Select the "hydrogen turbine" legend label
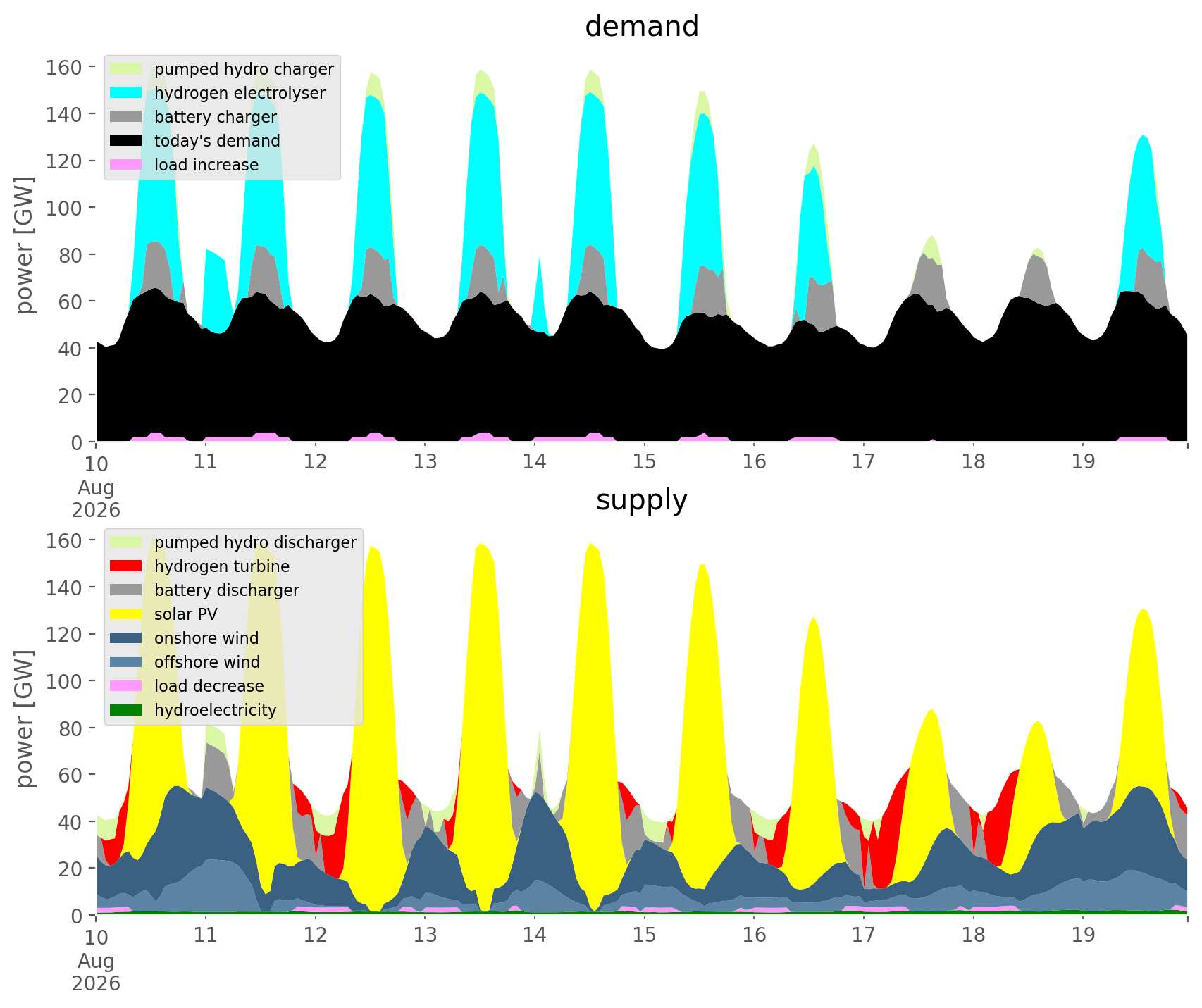The width and height of the screenshot is (1202, 1008). pos(222,567)
